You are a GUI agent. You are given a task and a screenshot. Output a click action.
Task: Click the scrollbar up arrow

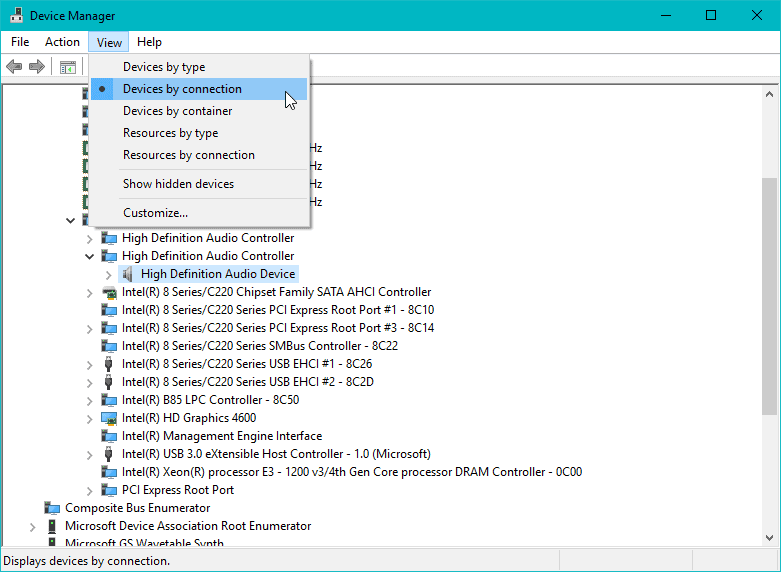point(769,94)
